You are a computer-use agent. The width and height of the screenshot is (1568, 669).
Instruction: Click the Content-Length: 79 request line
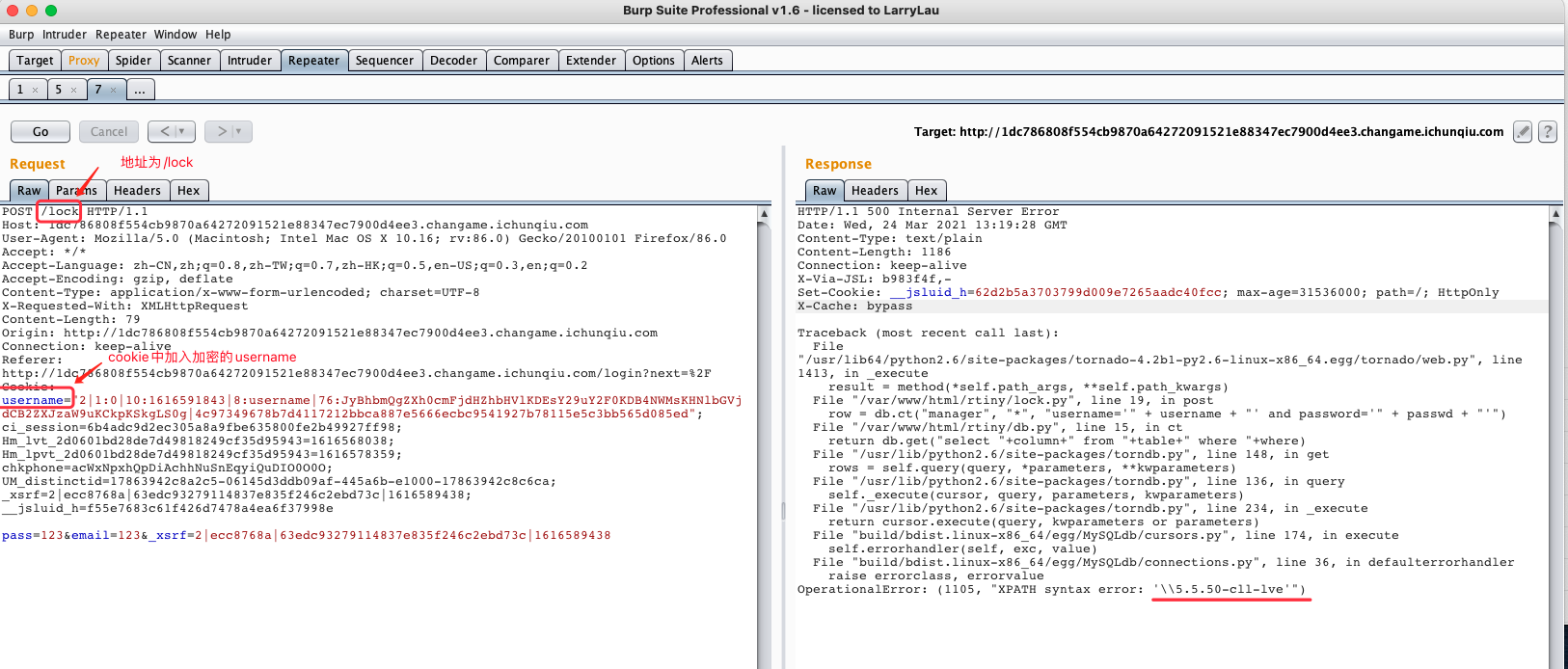point(71,320)
